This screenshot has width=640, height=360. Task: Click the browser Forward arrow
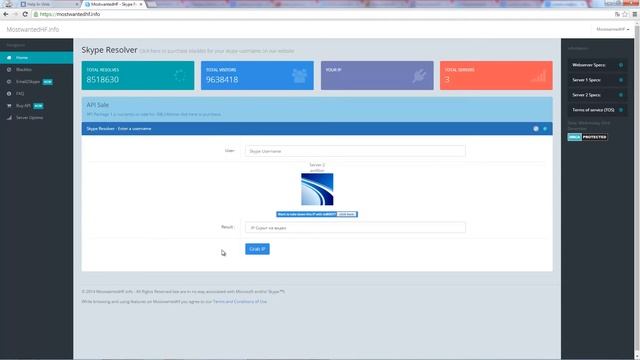[16, 14]
